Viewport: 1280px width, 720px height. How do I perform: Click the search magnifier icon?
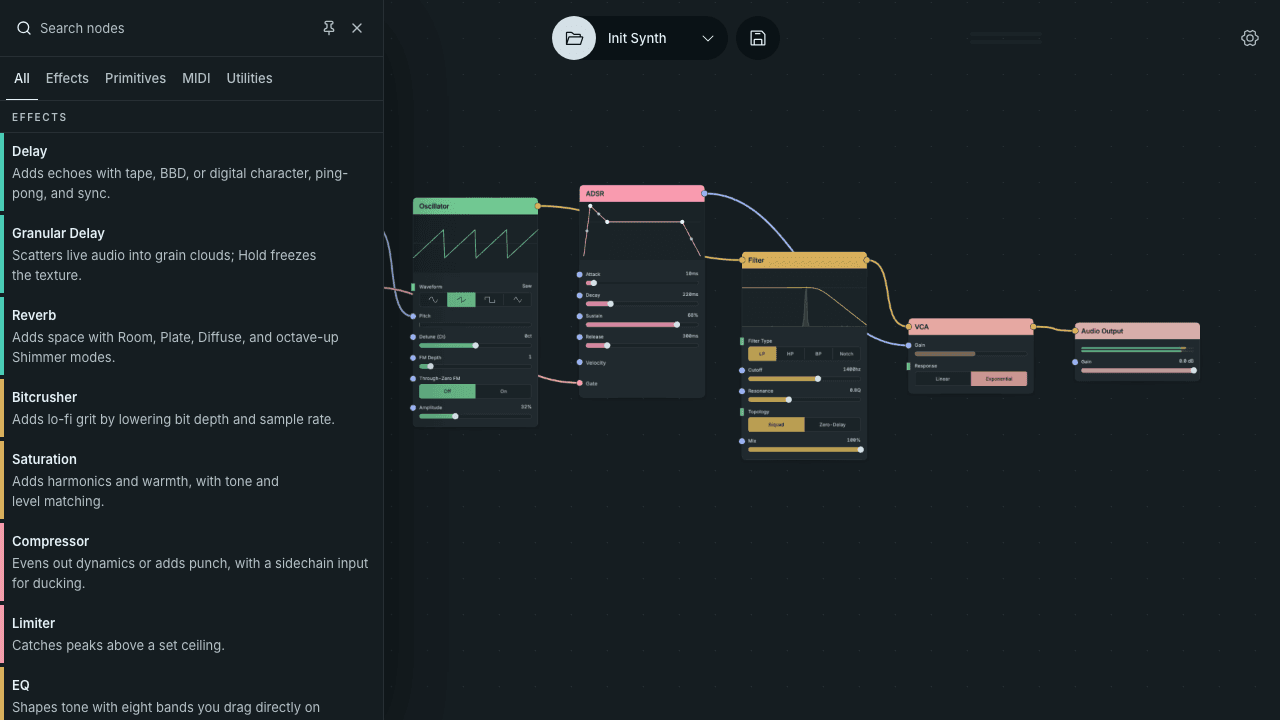tap(24, 28)
